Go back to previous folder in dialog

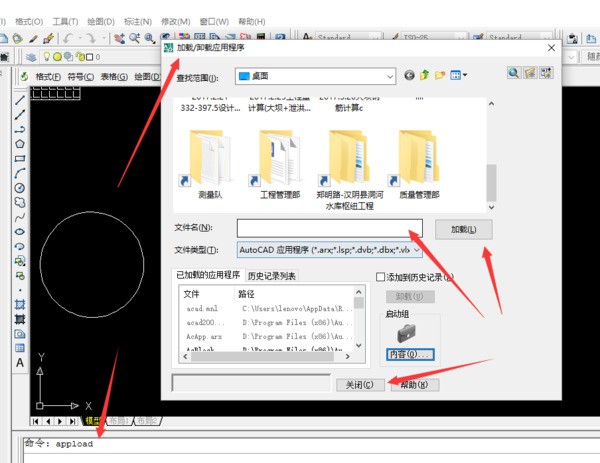[x=409, y=75]
